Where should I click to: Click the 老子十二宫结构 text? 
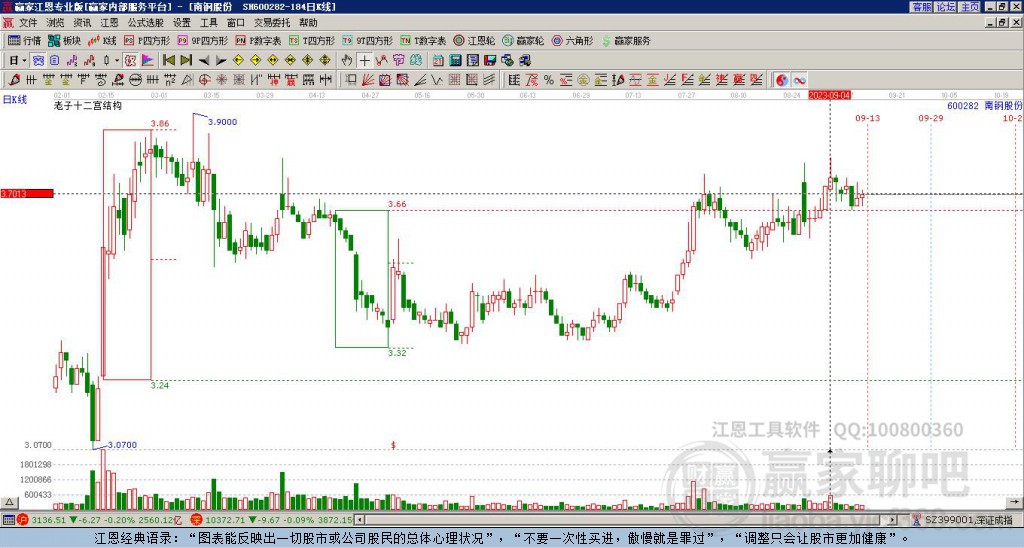pyautogui.click(x=88, y=105)
